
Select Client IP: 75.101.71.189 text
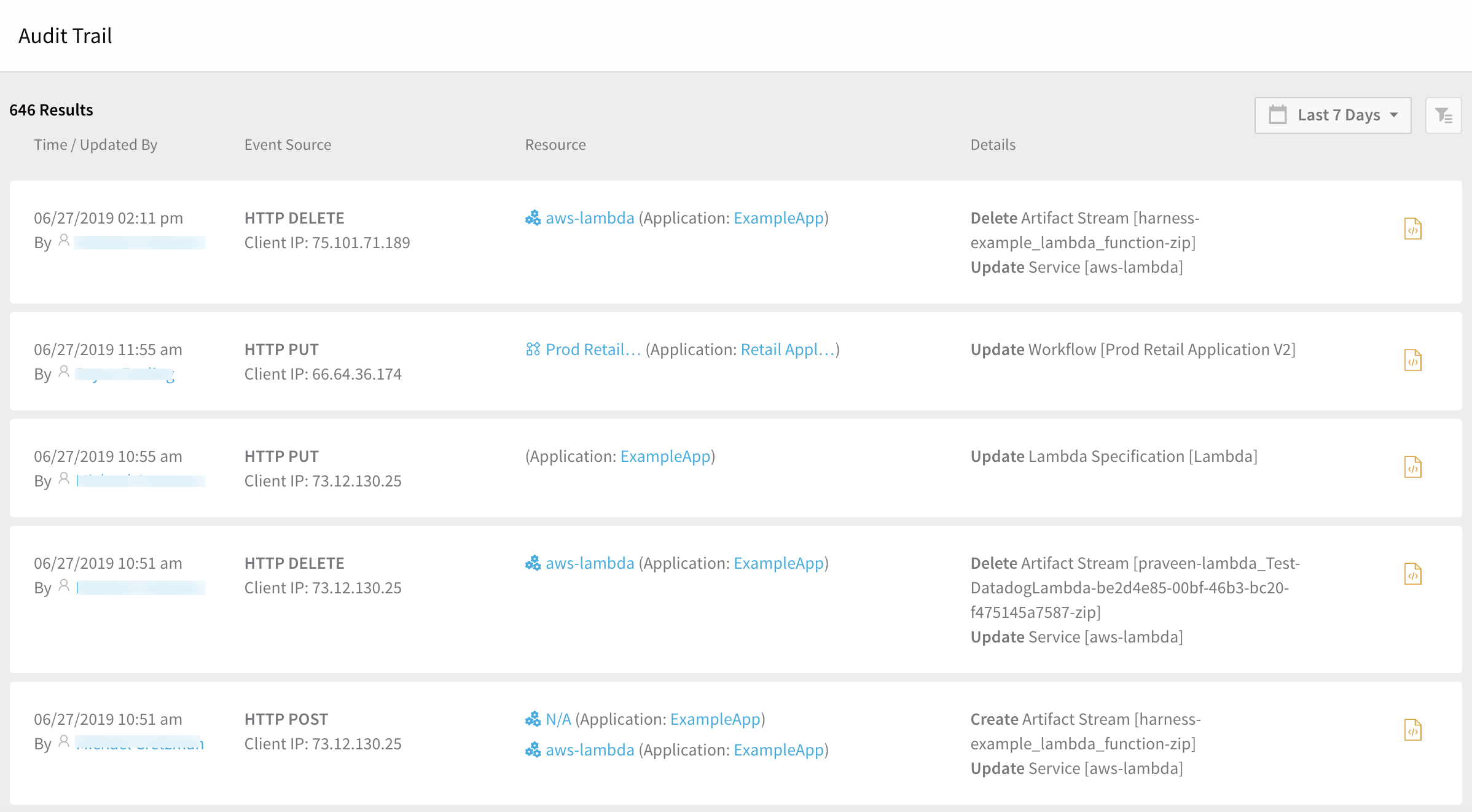click(327, 243)
